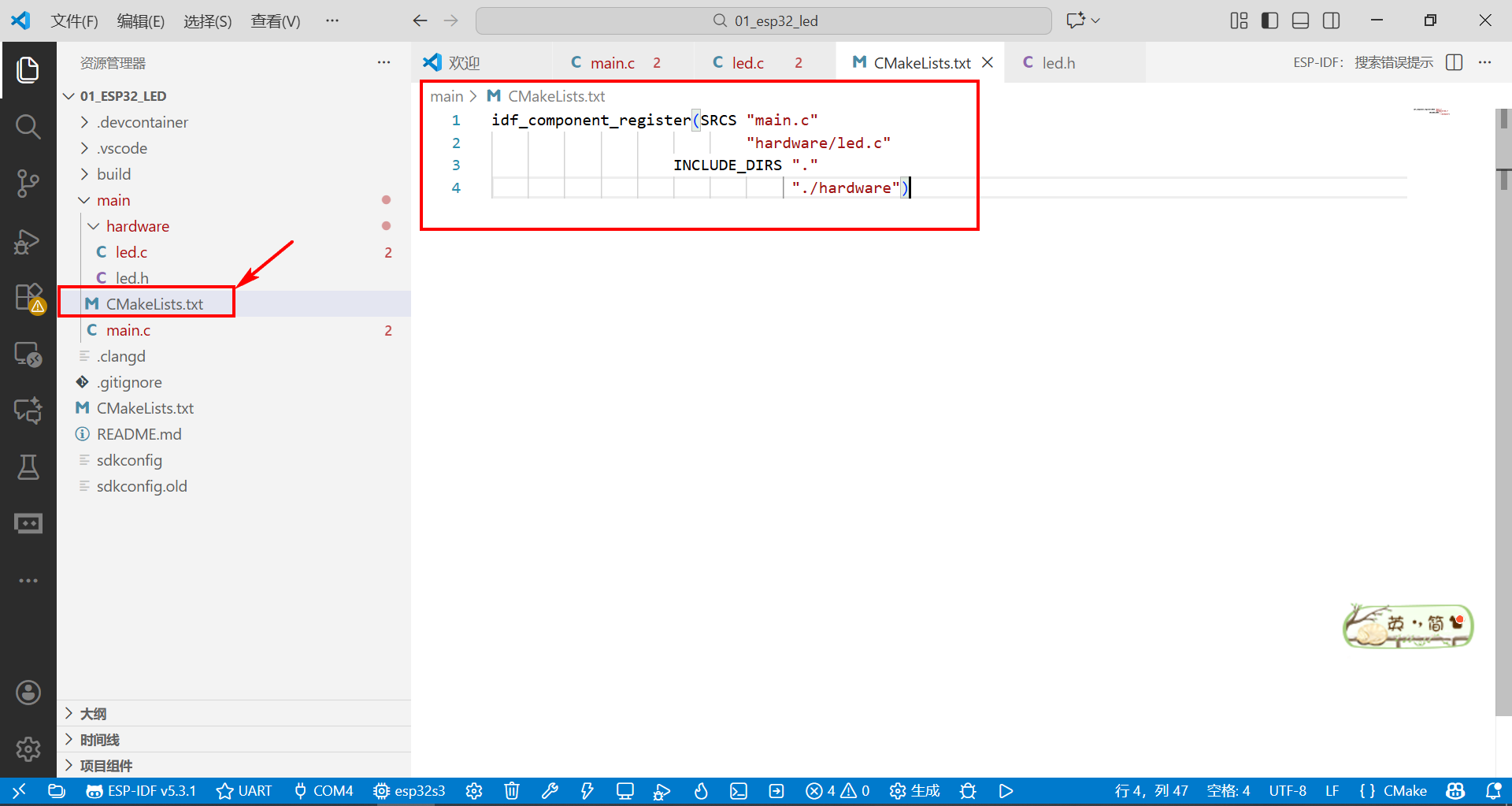Open the Chat sparkle view in activity bar

tap(28, 410)
